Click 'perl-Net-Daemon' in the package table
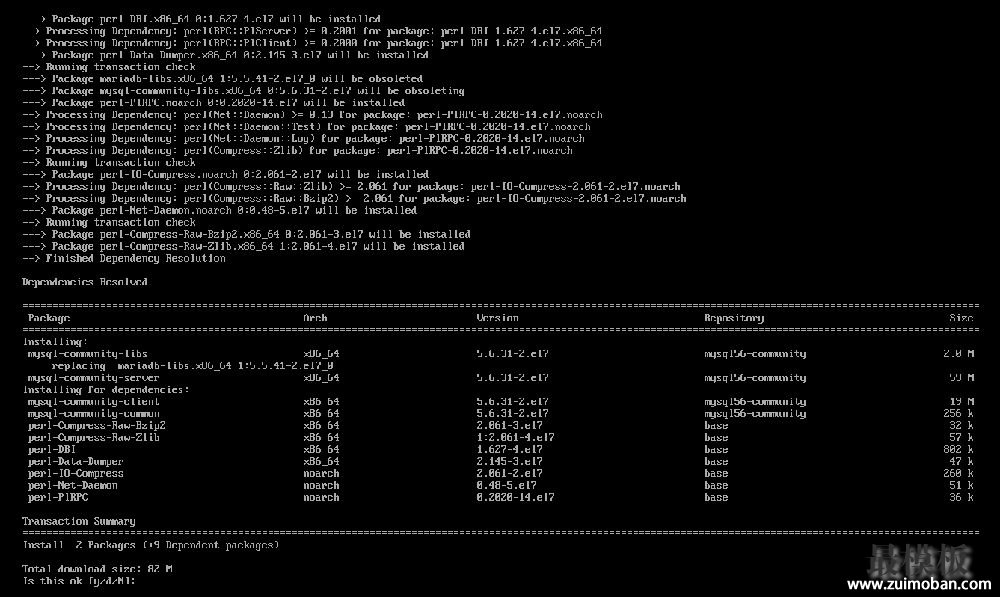 [73, 485]
